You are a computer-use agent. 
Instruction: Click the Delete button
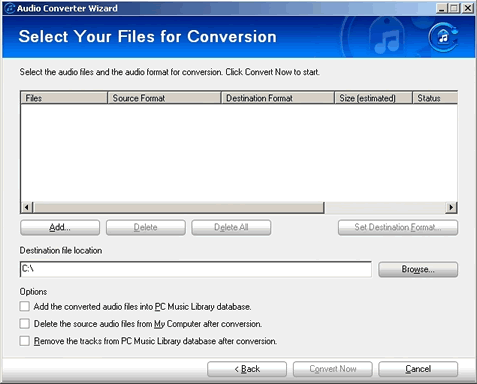pyautogui.click(x=146, y=227)
